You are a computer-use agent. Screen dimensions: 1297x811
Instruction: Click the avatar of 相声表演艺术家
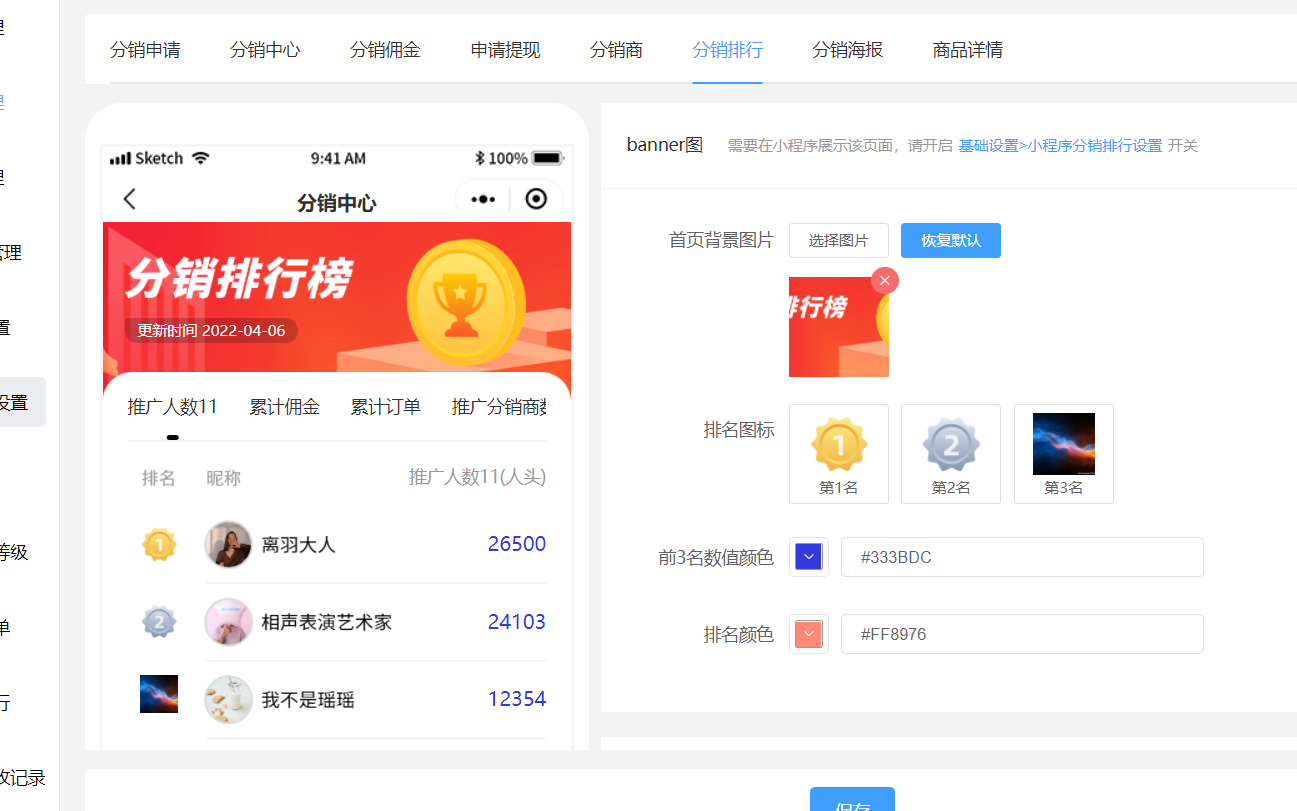point(228,622)
